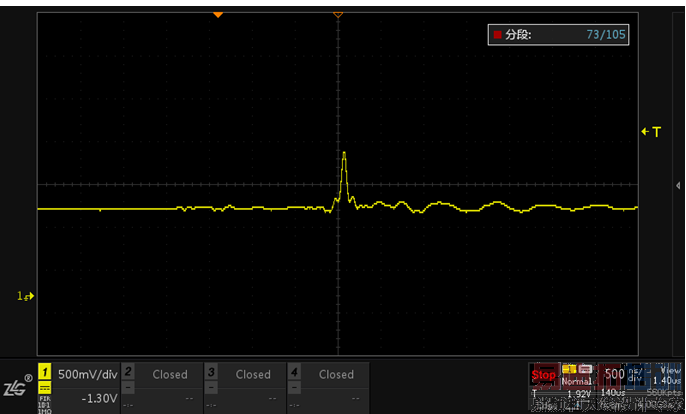686x414 pixels.
Task: Click the hollow orange center time marker
Action: 338,15
